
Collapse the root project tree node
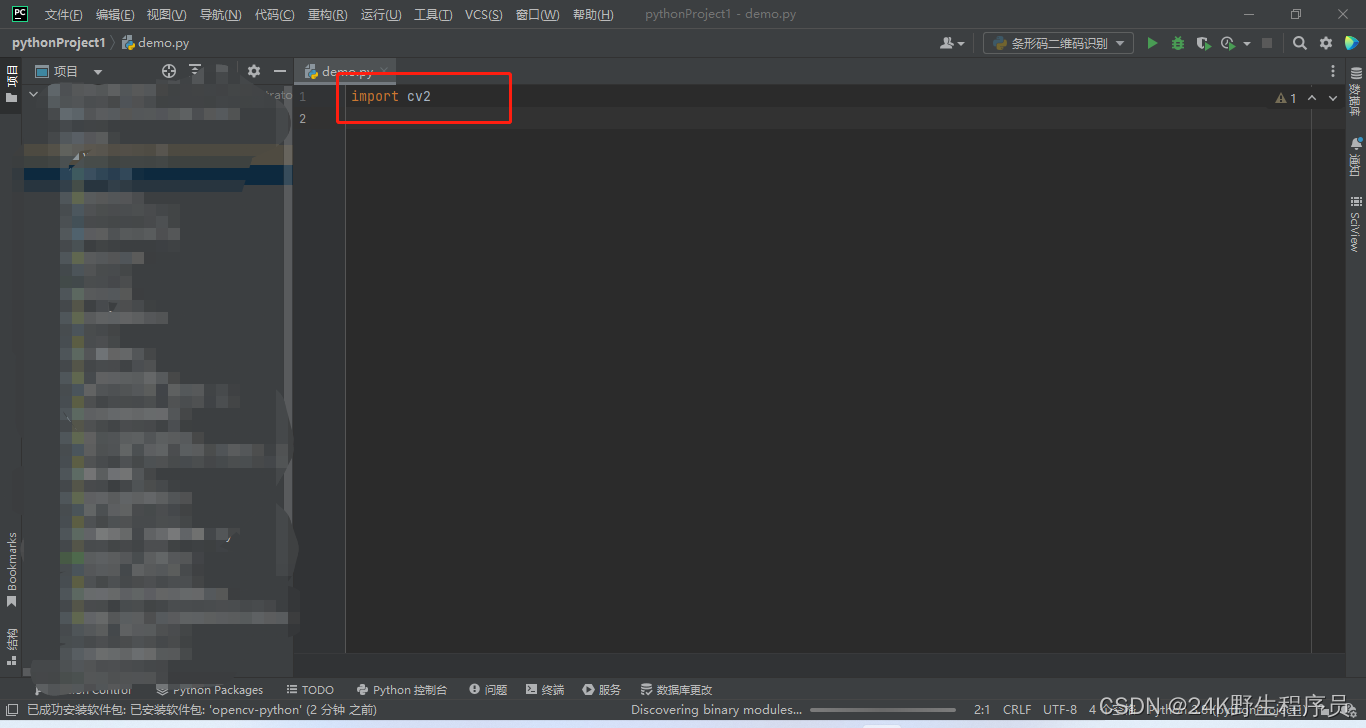click(x=33, y=94)
